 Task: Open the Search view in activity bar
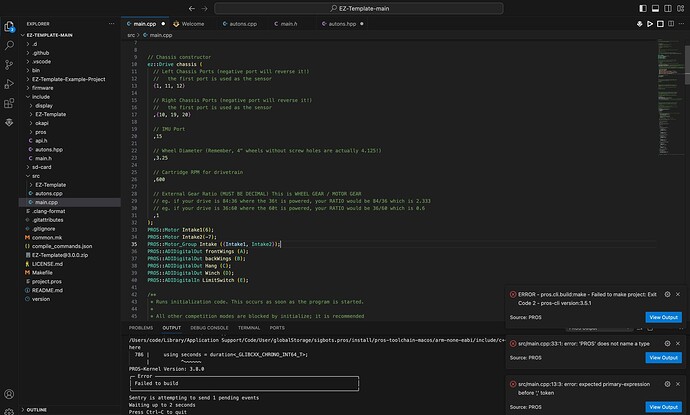[9, 45]
